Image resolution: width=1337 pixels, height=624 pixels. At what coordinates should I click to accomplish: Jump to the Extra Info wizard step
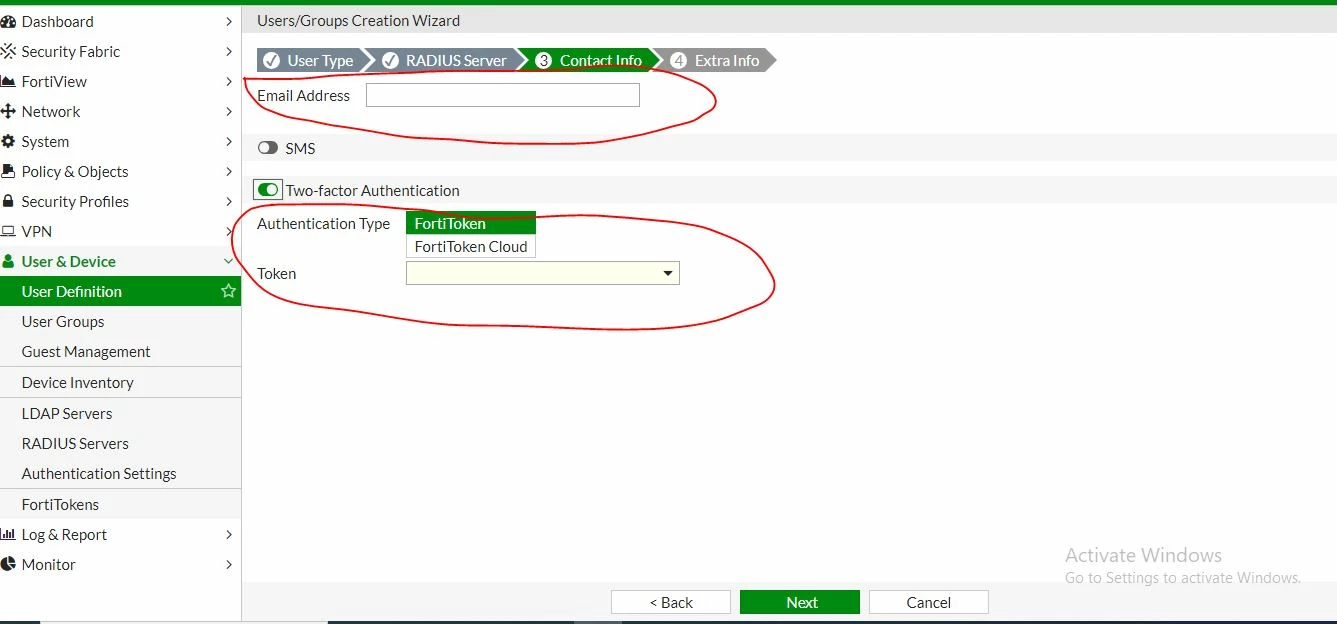[716, 60]
